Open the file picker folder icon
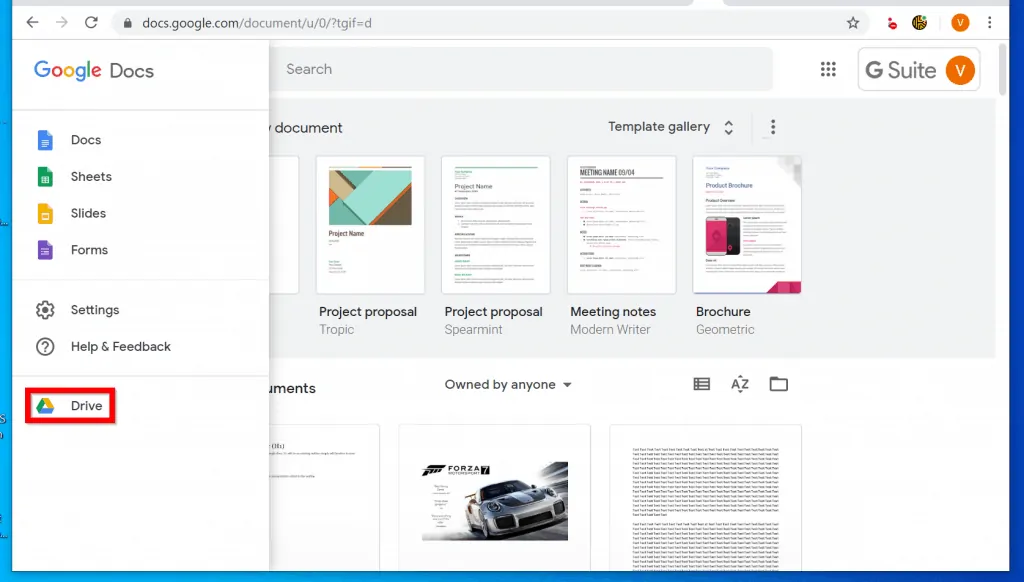 click(x=779, y=383)
